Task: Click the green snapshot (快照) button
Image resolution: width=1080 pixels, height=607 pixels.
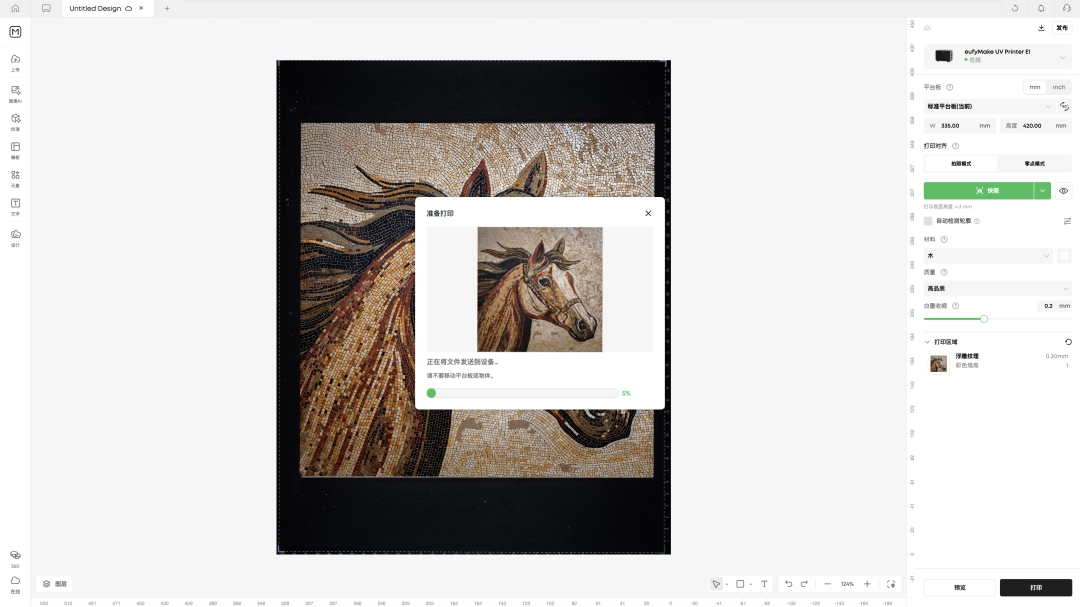Action: pyautogui.click(x=978, y=191)
